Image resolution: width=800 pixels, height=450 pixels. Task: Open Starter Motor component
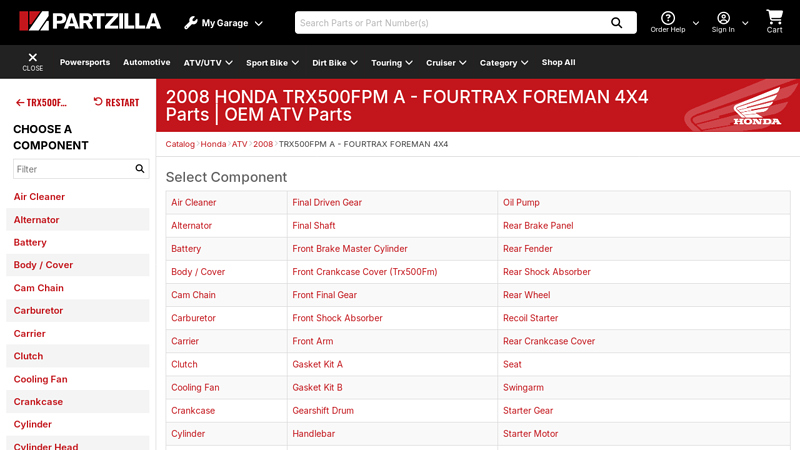click(531, 434)
